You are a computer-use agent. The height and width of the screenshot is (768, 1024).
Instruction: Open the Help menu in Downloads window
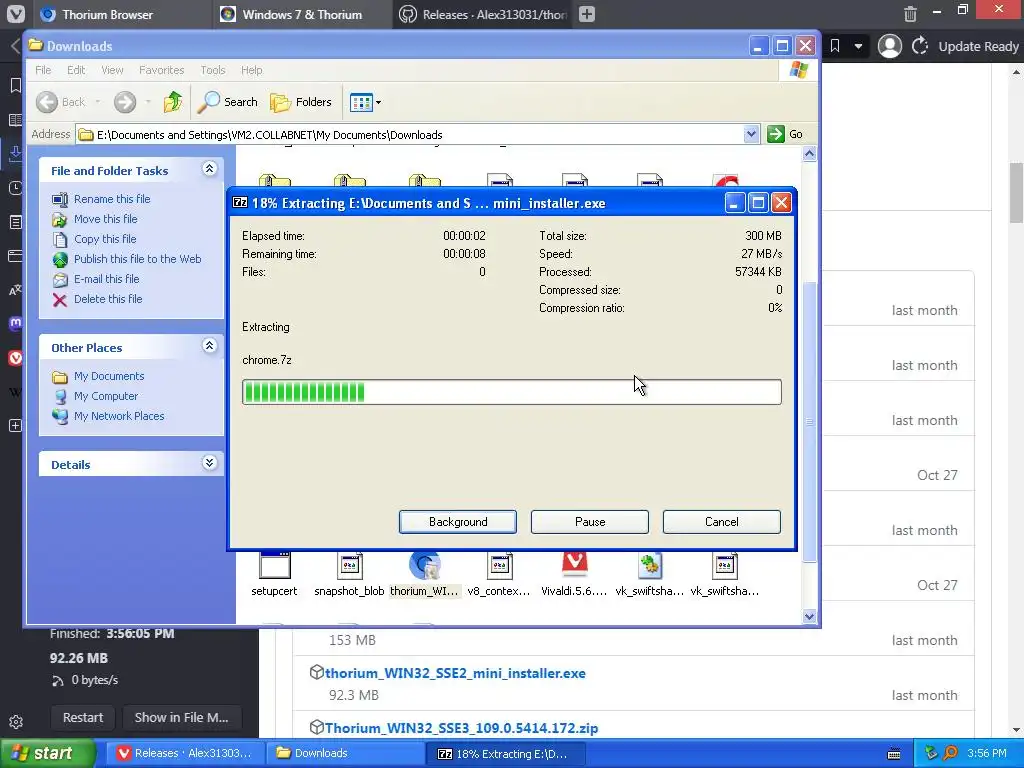(251, 70)
